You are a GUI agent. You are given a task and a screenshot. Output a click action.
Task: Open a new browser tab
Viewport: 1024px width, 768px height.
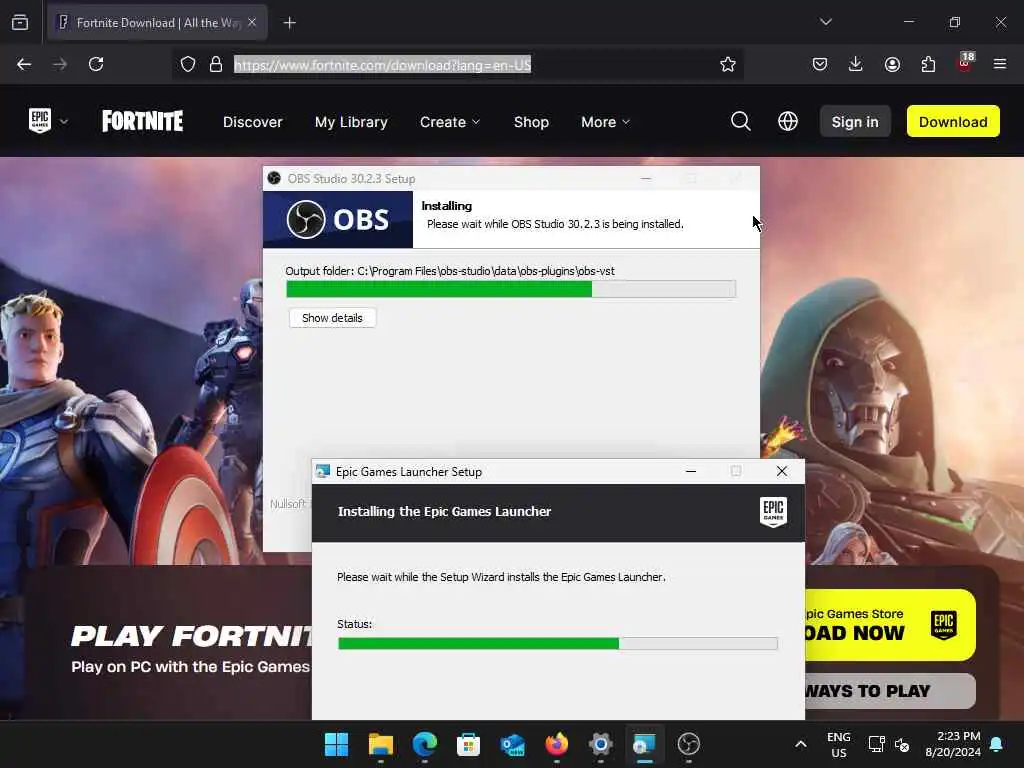click(289, 23)
